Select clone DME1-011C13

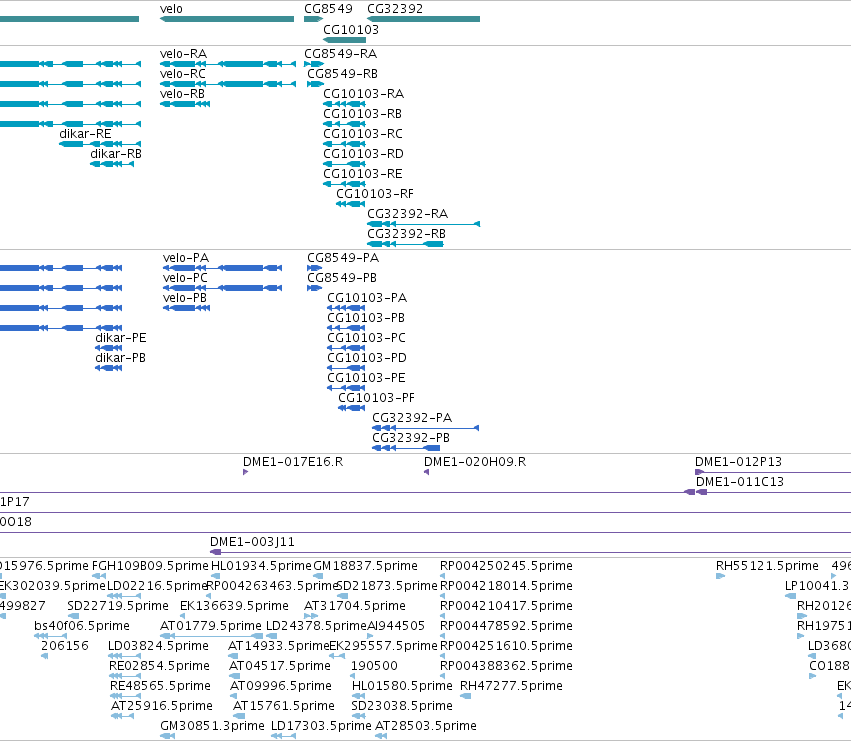pyautogui.click(x=740, y=483)
